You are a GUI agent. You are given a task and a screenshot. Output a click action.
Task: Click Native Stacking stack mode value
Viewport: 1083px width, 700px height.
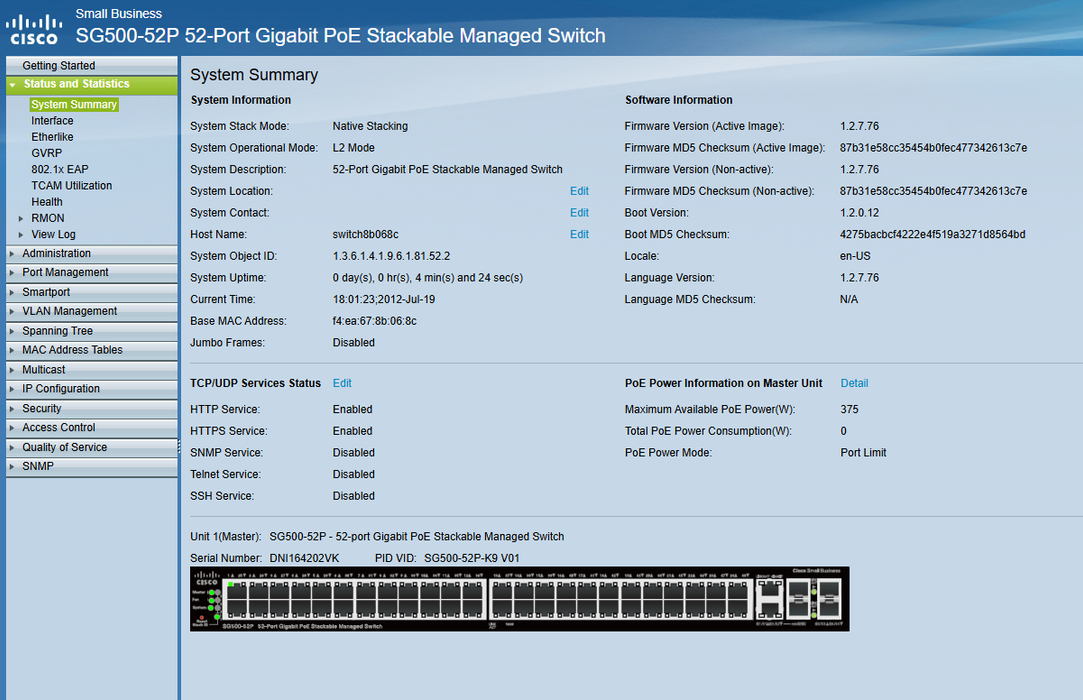[x=370, y=126]
